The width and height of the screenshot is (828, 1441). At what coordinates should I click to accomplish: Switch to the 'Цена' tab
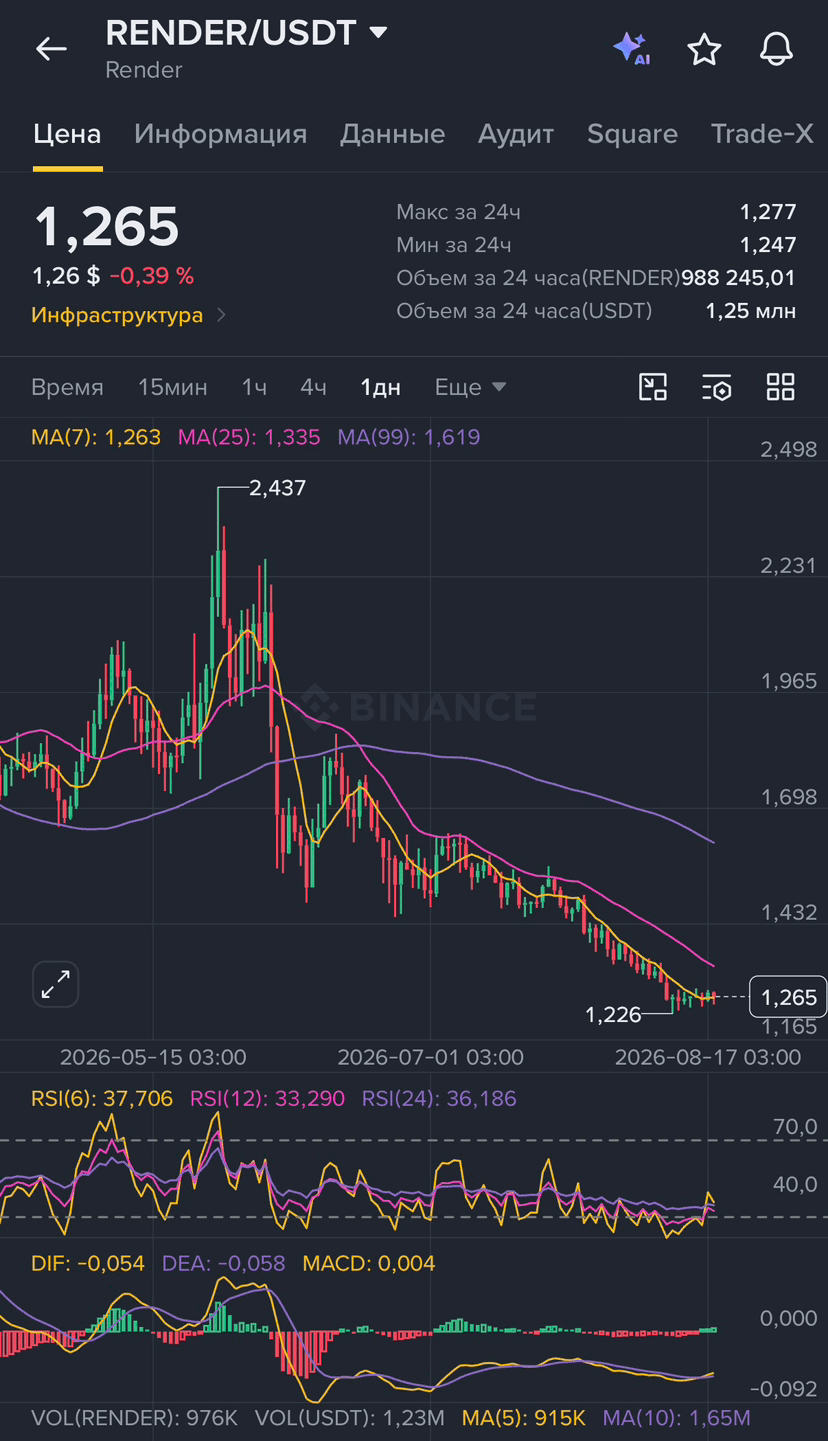click(67, 134)
